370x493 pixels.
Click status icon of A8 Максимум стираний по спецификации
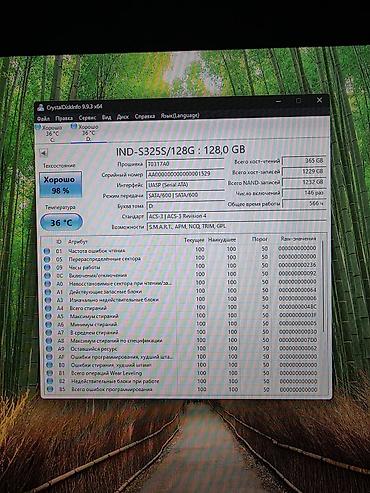click(49, 341)
